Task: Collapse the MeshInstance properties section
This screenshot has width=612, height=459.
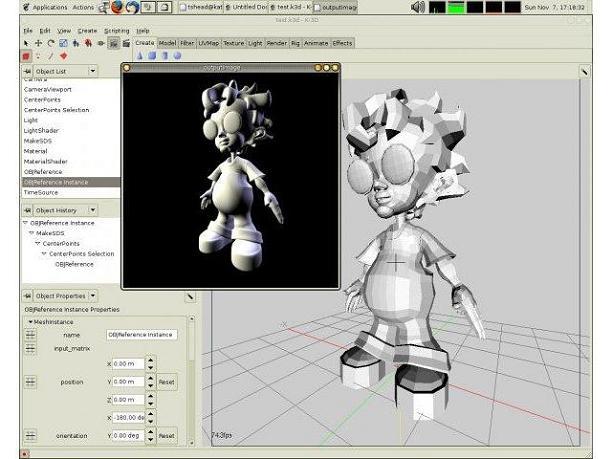Action: coord(30,321)
